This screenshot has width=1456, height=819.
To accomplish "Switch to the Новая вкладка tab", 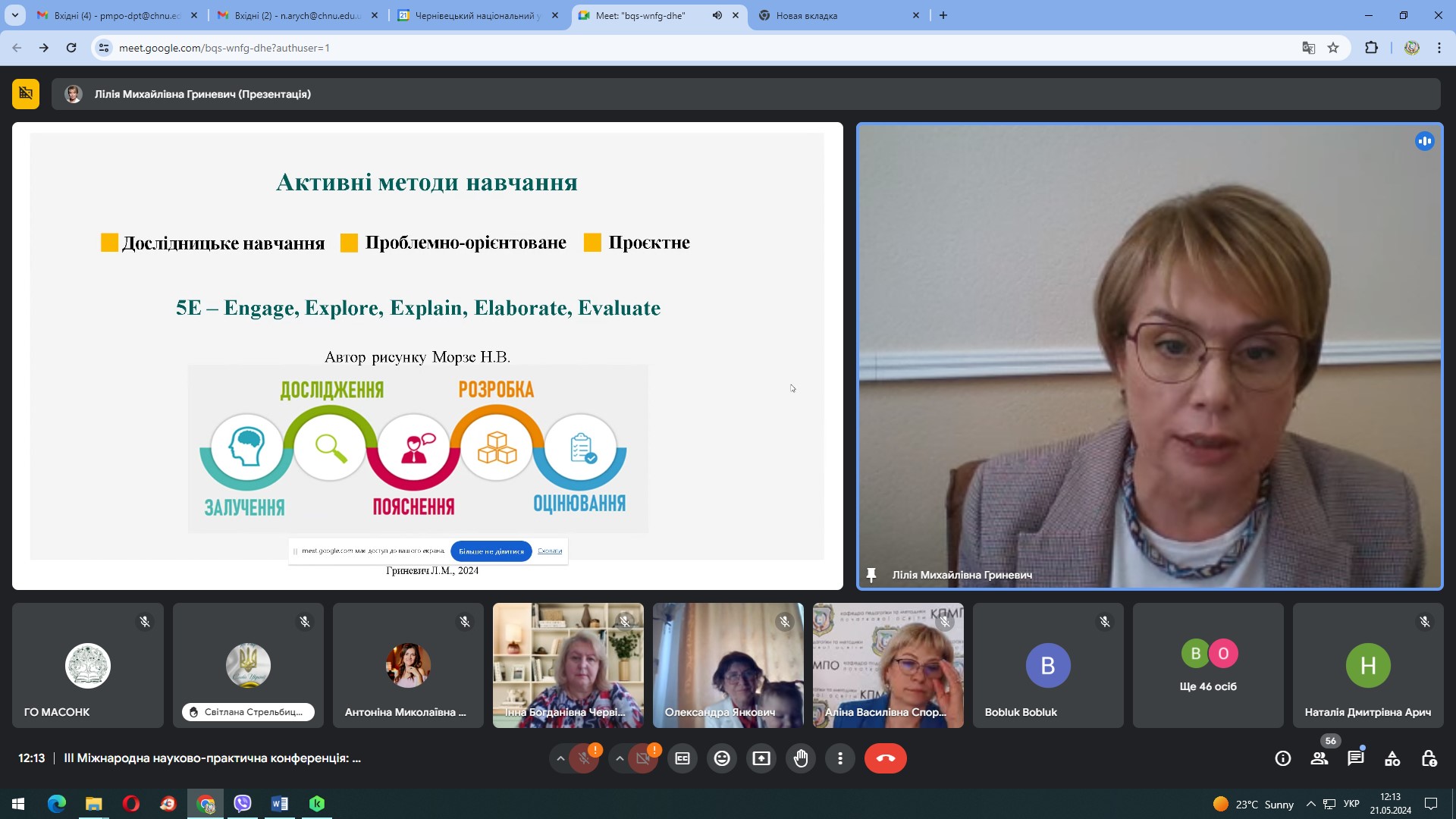I will 834,15.
